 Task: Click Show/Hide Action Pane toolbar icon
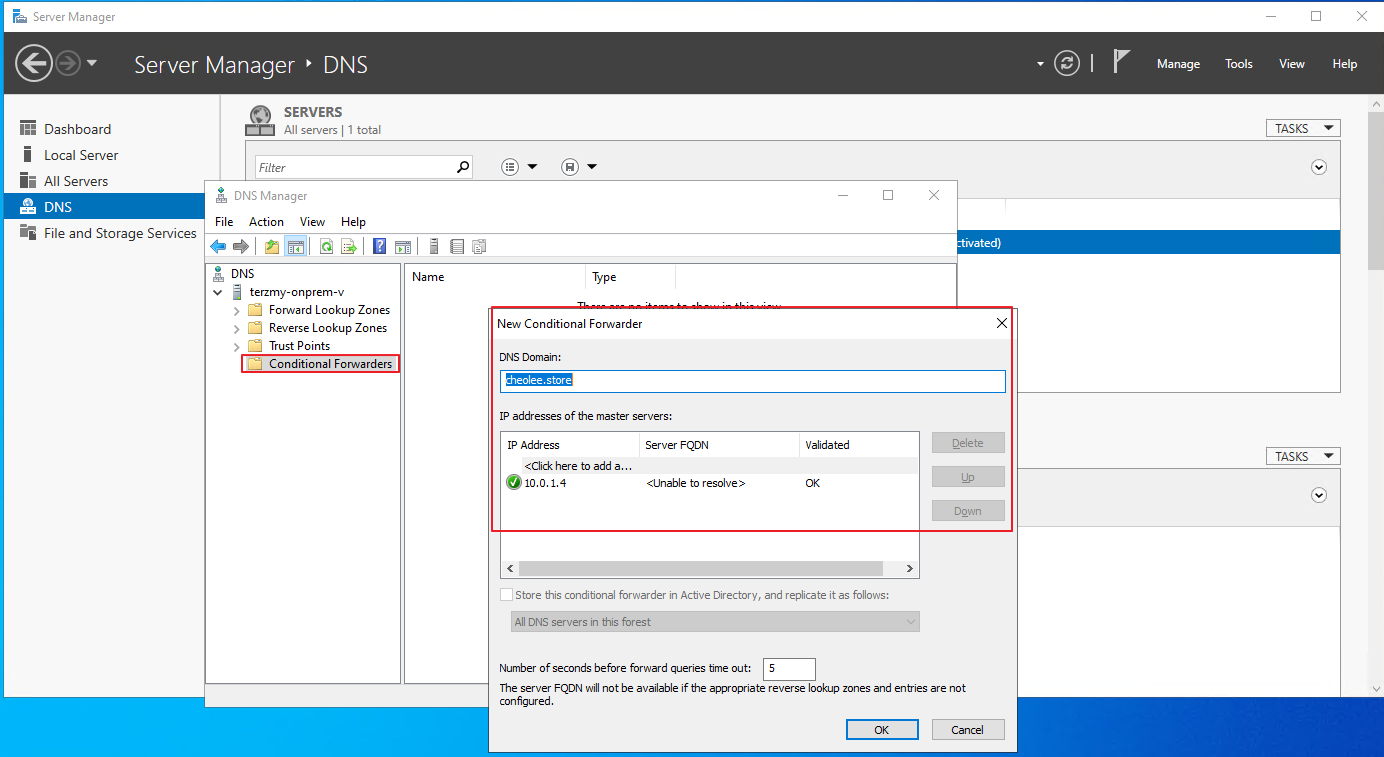pos(403,246)
